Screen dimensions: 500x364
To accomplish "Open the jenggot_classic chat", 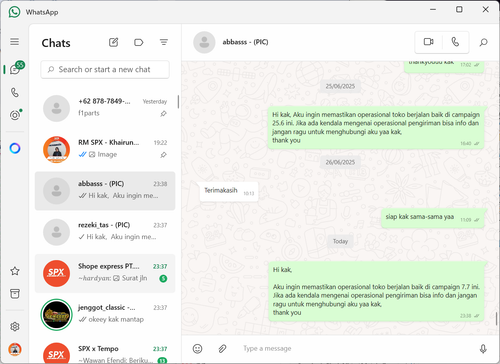I will (105, 315).
